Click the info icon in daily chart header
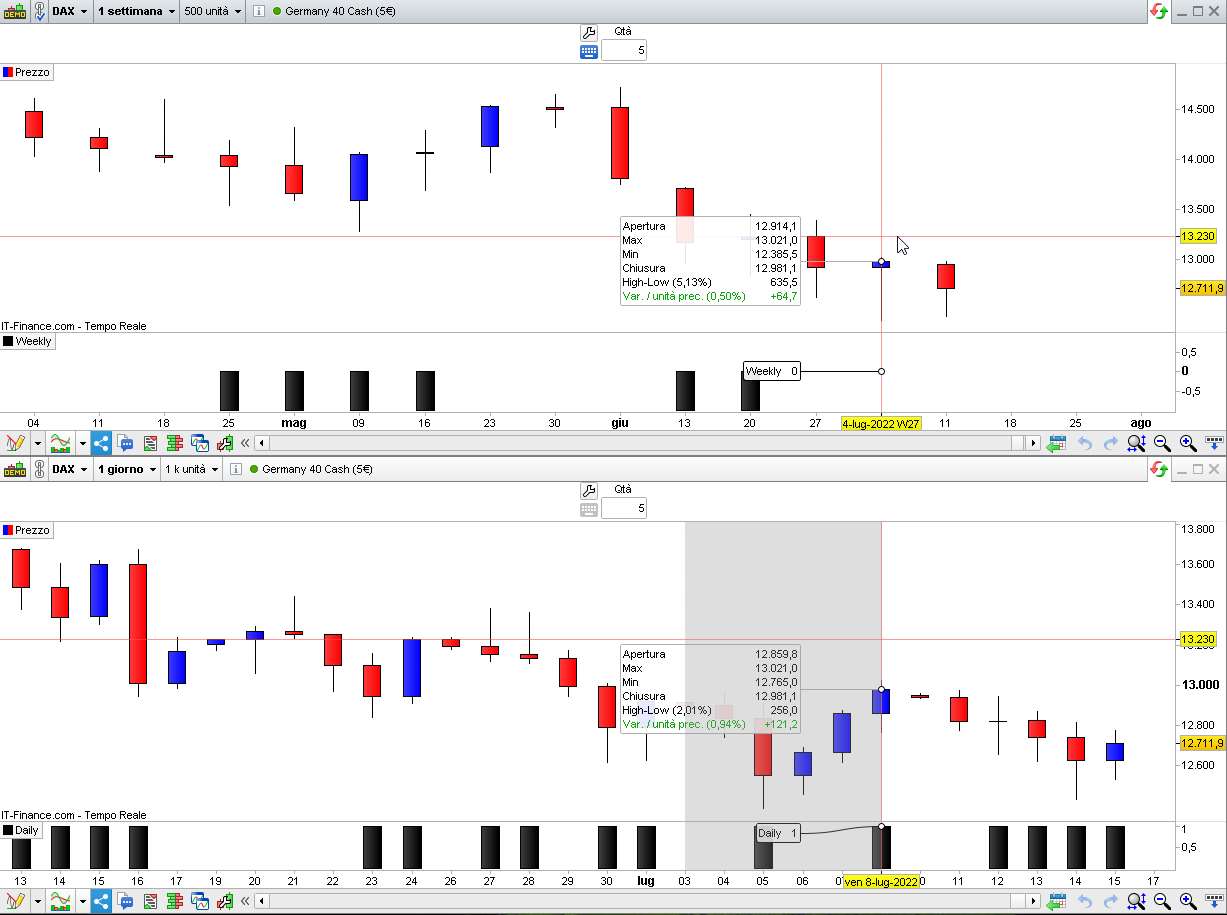Image resolution: width=1227 pixels, height=915 pixels. tap(236, 469)
